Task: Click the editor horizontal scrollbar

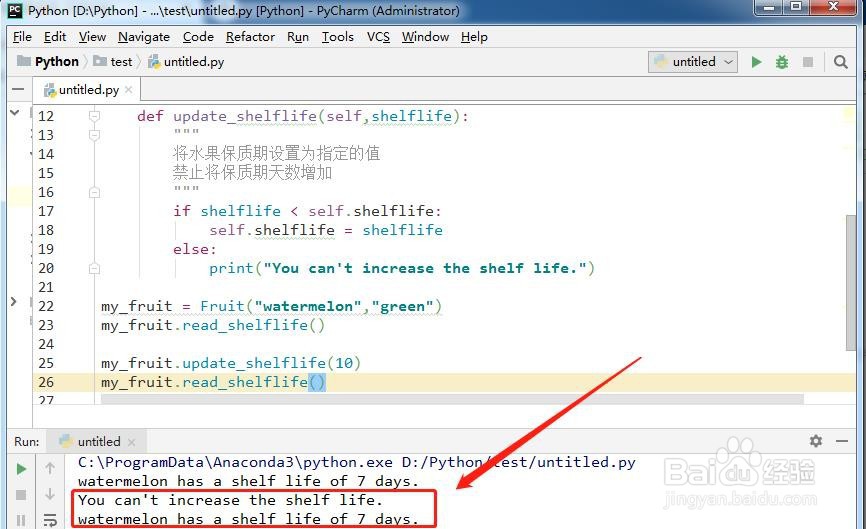Action: tap(452, 399)
